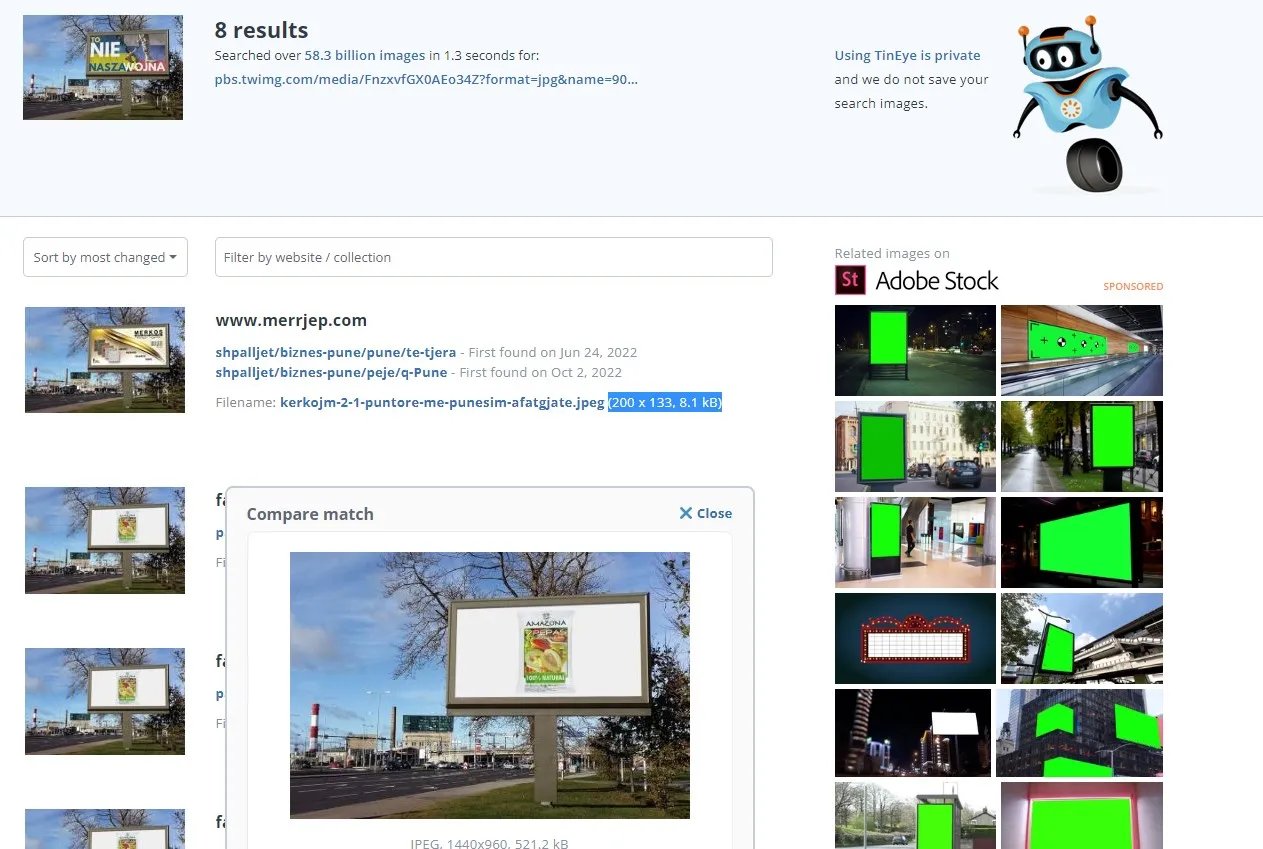The width and height of the screenshot is (1263, 849).
Task: Open the Sort by most changed dropdown
Action: point(105,257)
